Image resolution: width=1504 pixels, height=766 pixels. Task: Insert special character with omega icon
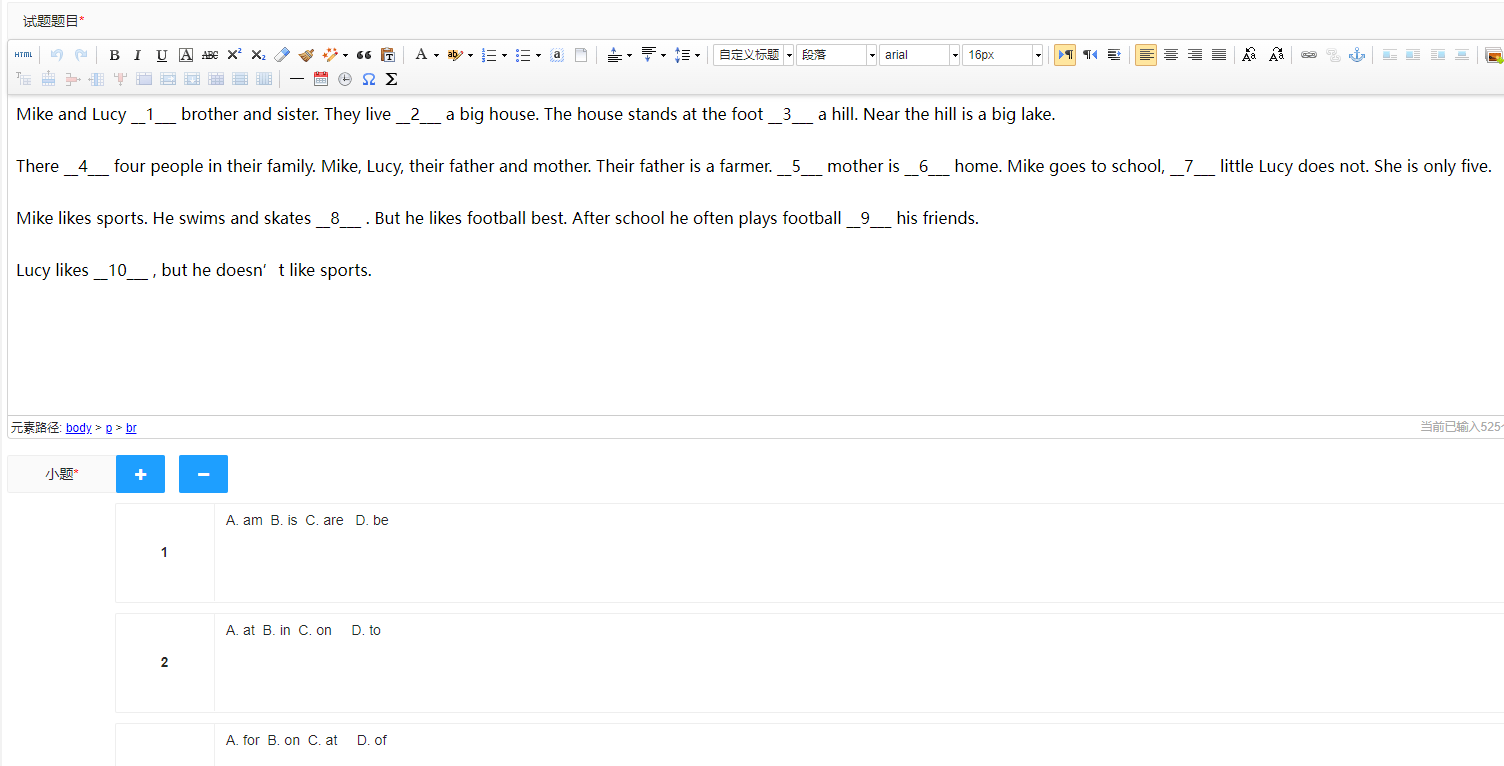click(x=369, y=79)
